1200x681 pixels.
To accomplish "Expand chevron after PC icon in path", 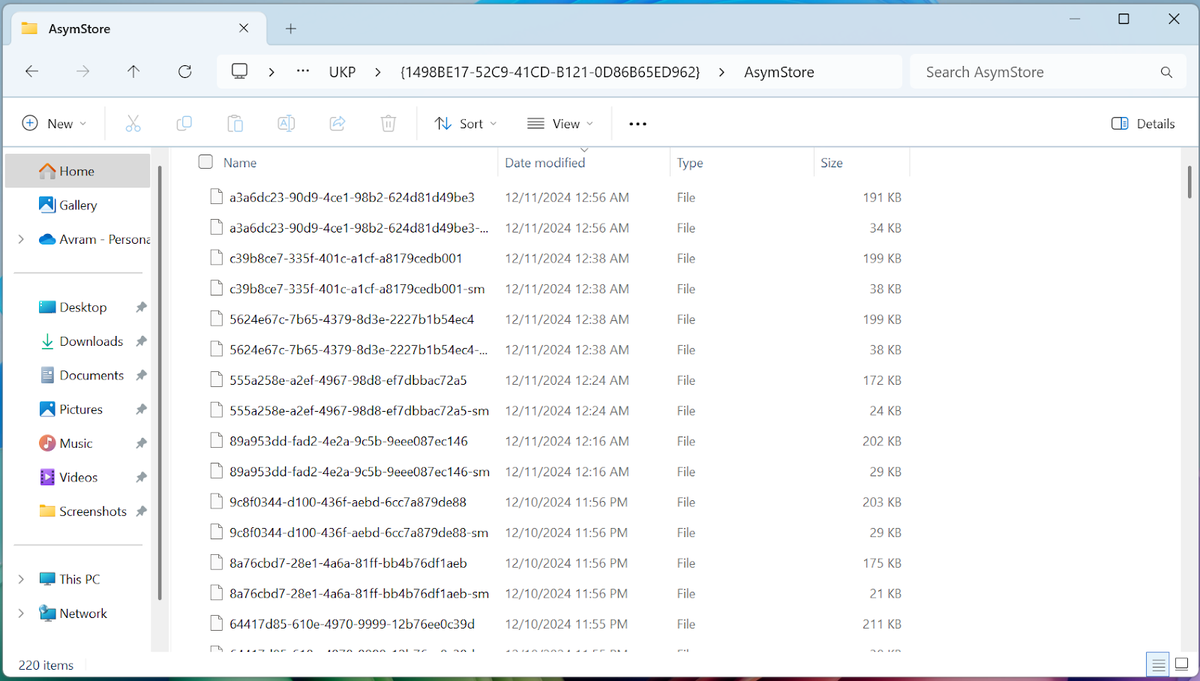I will coord(271,72).
